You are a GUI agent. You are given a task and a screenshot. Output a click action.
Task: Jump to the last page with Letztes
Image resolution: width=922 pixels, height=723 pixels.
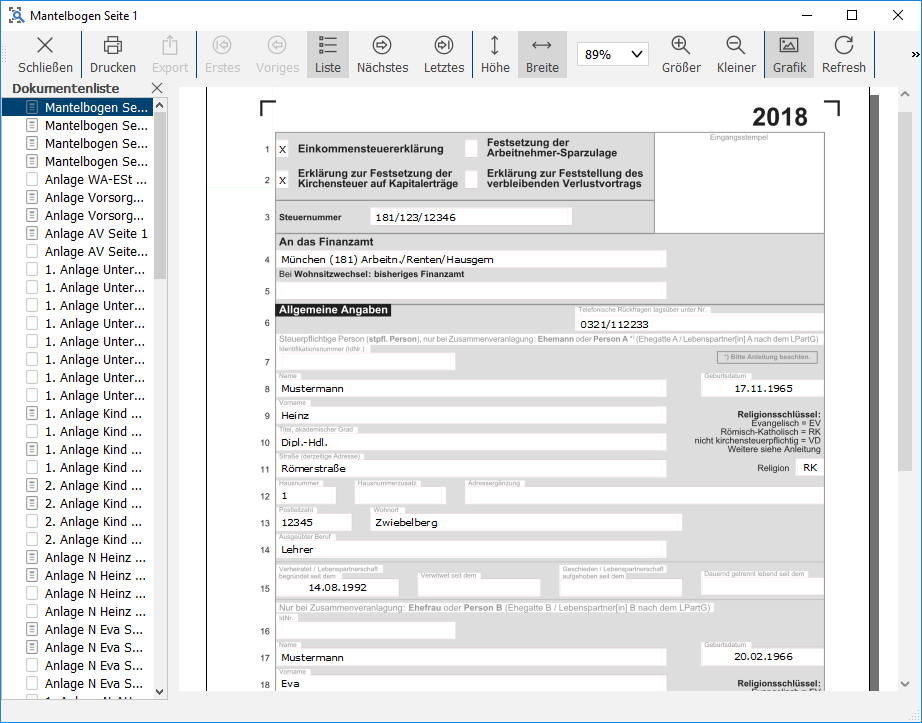click(444, 55)
